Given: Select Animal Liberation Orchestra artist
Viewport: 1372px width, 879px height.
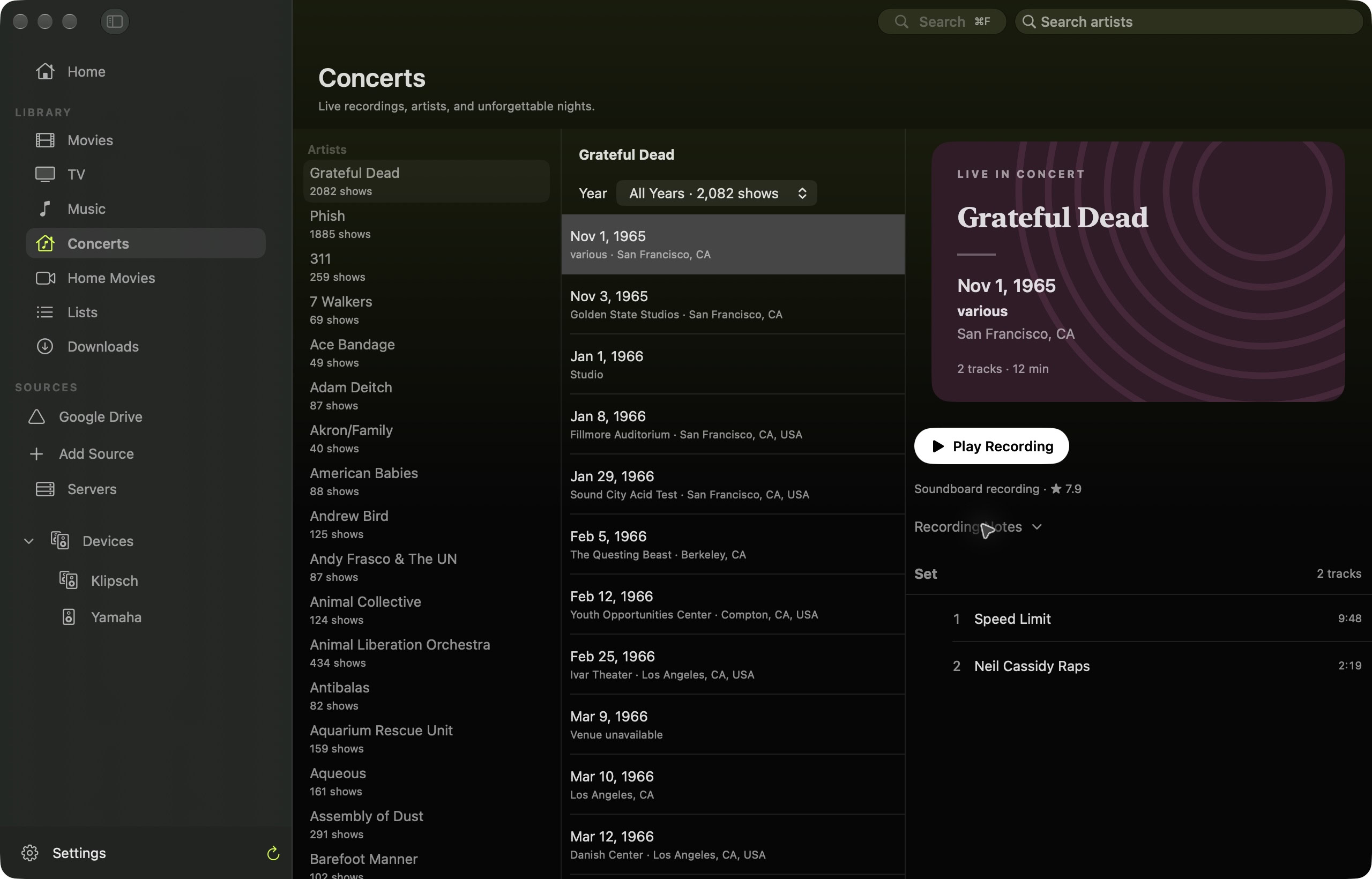Looking at the screenshot, I should (426, 652).
